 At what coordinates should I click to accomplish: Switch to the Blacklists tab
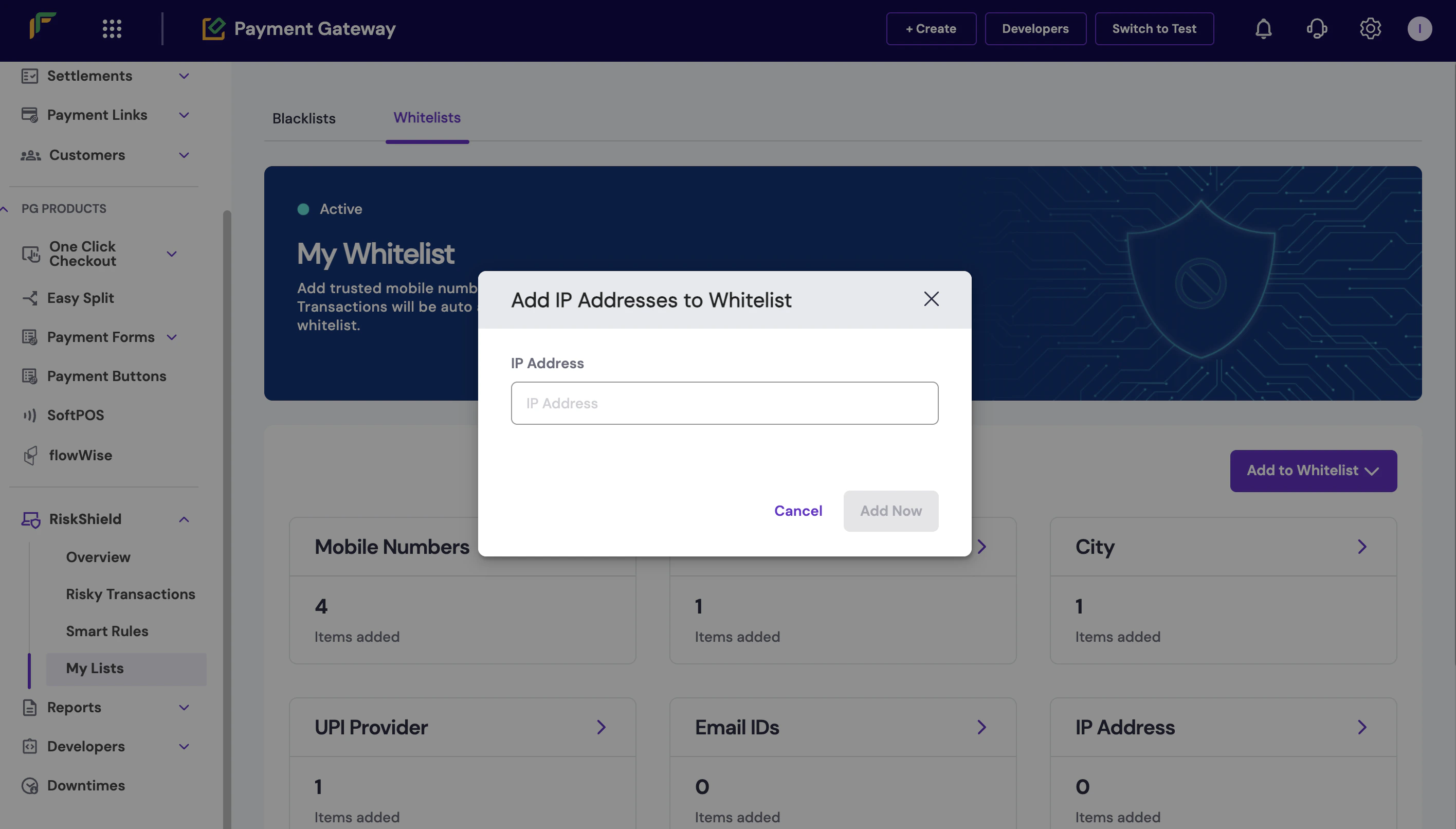click(x=304, y=118)
